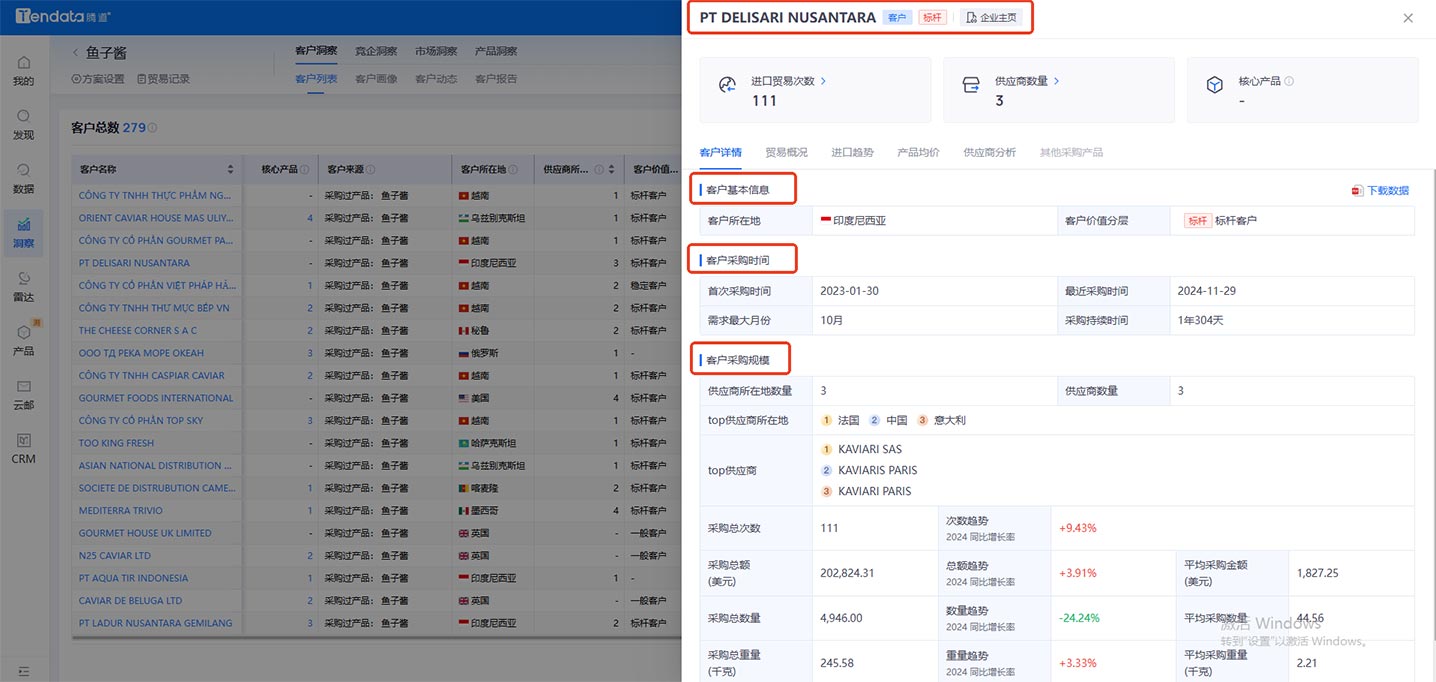Switch to 供应商分析 tab

(x=989, y=152)
